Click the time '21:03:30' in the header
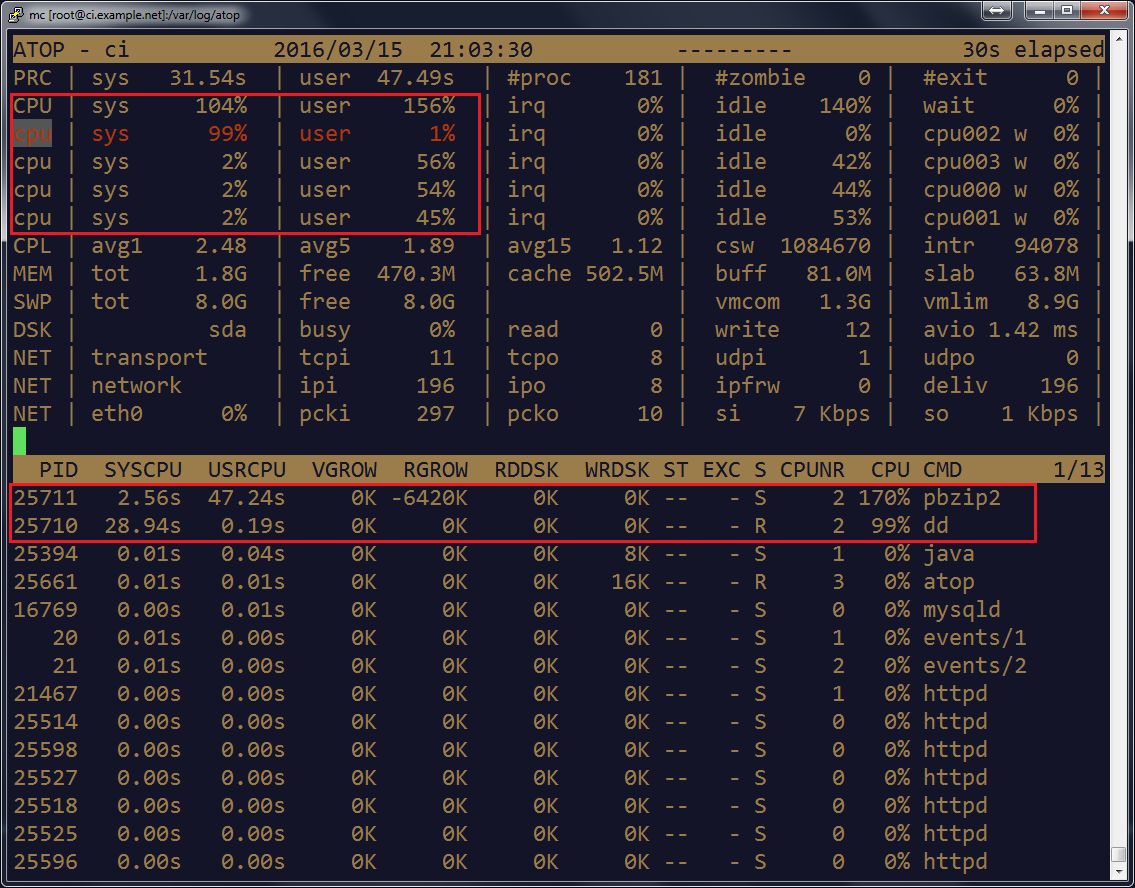1135x888 pixels. point(481,50)
